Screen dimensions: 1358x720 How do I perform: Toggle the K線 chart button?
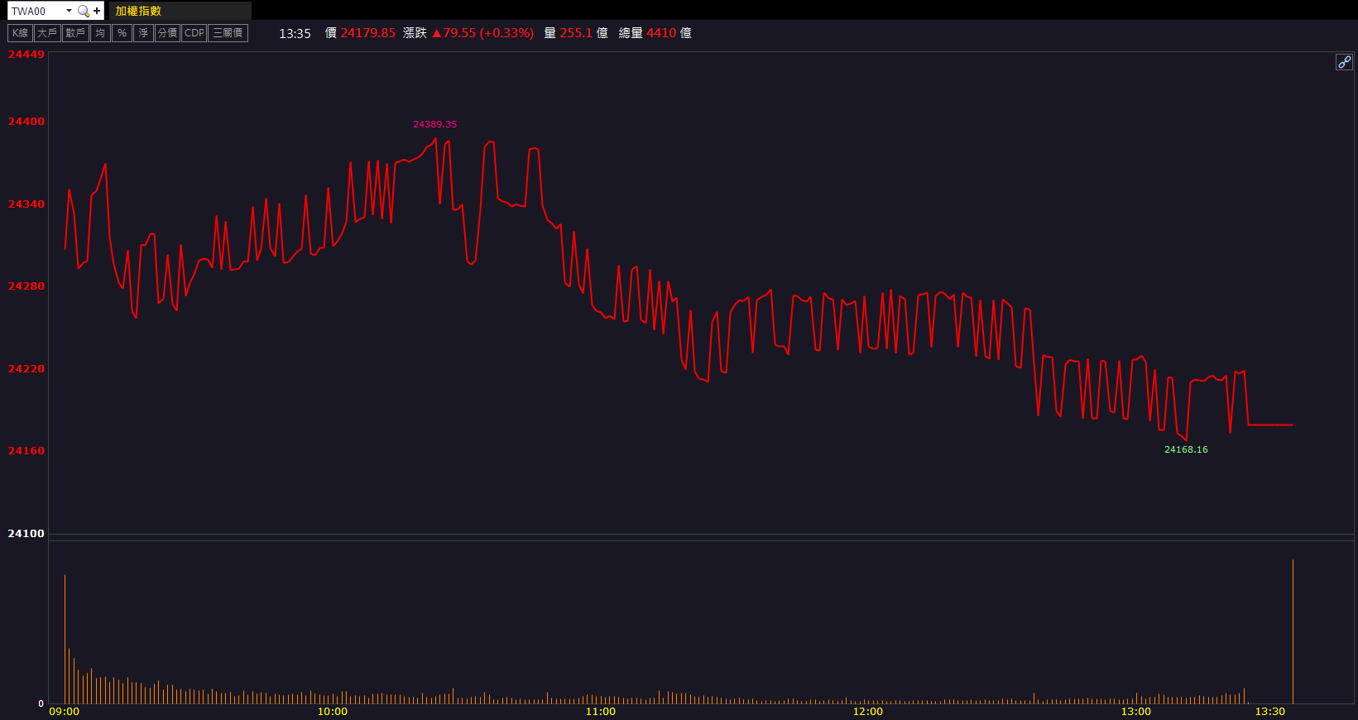[20, 33]
